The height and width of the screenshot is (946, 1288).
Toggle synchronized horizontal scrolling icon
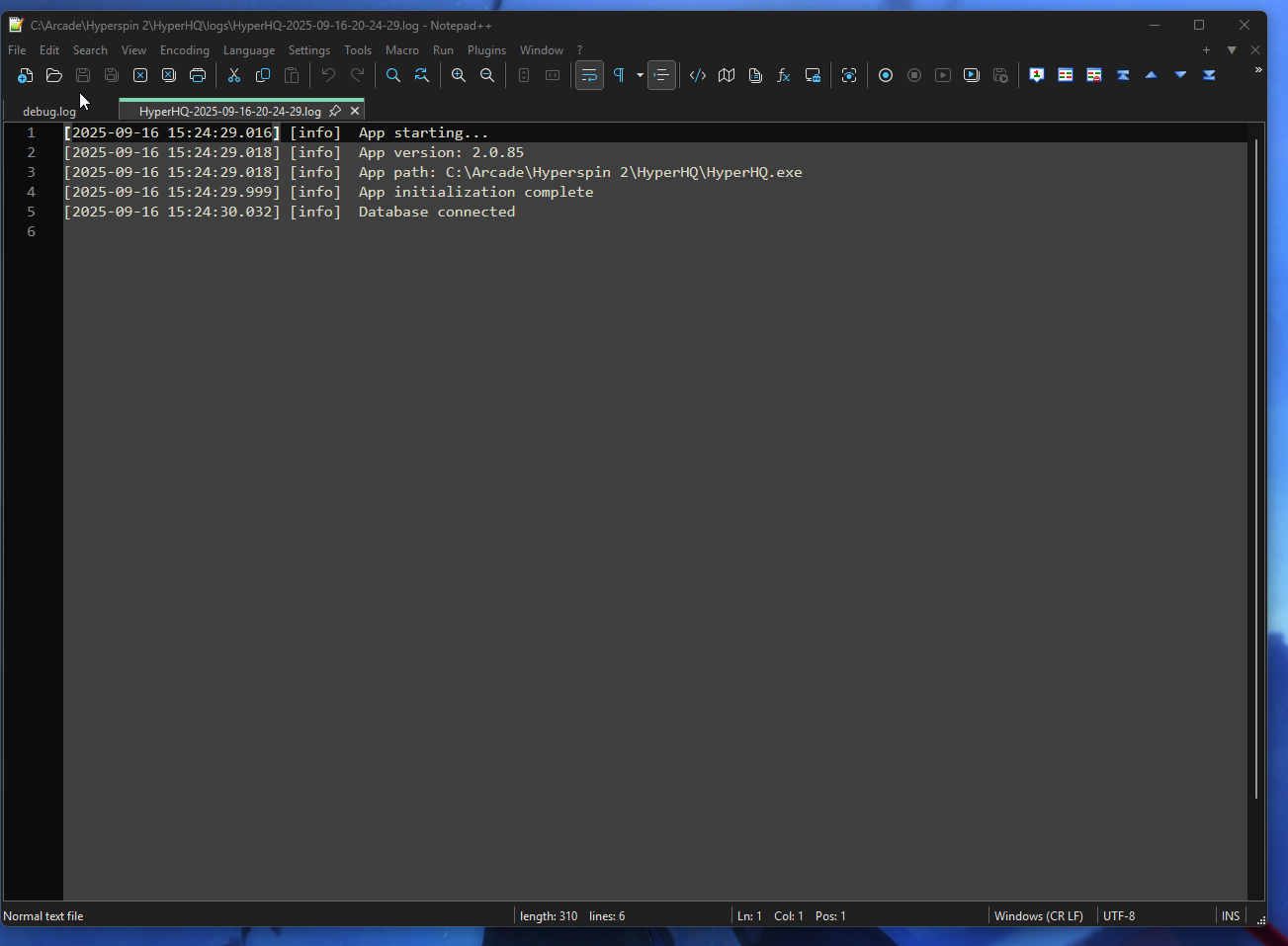(553, 75)
